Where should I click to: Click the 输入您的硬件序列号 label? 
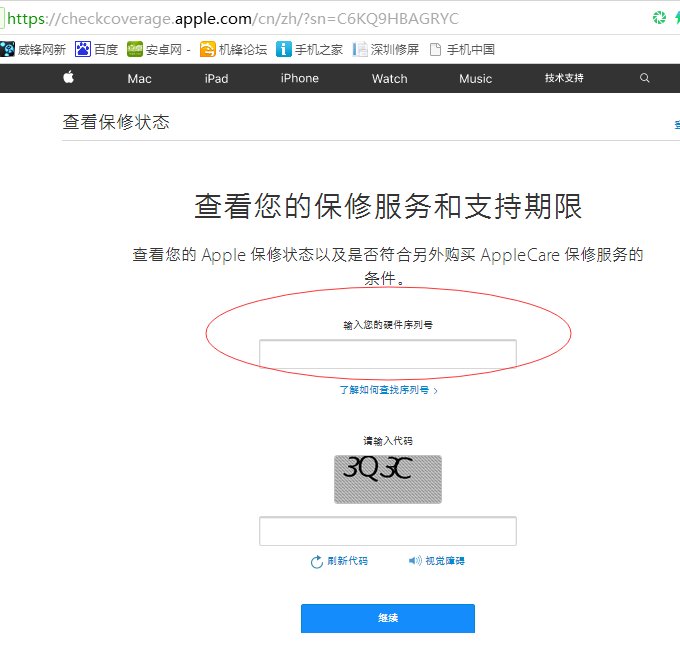(388, 324)
